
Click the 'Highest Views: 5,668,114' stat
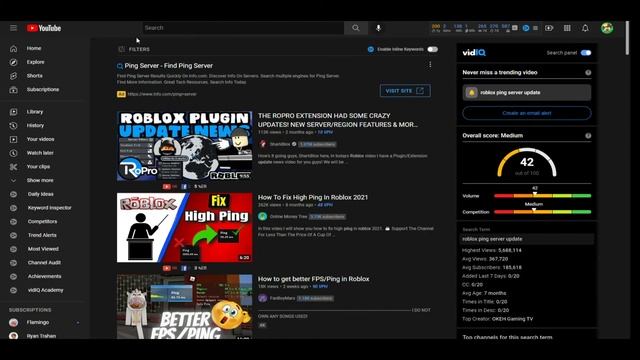click(492, 250)
